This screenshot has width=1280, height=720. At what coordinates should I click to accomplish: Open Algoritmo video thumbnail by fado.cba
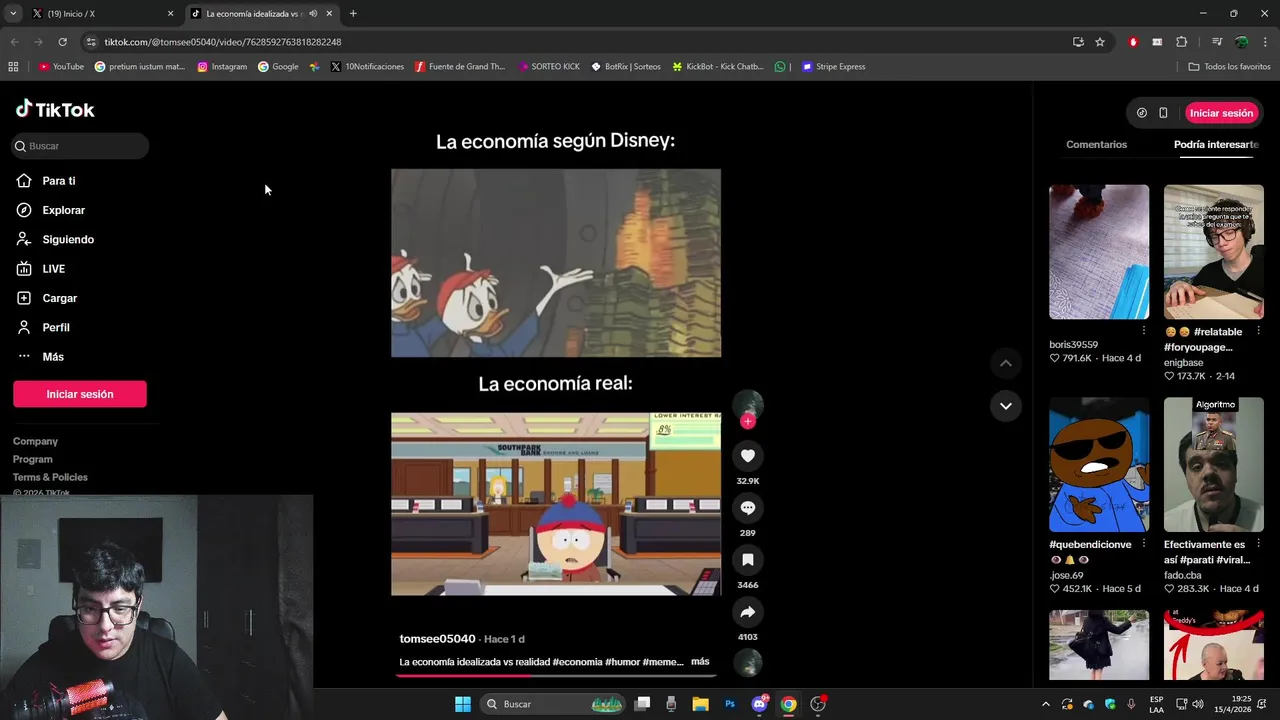(1213, 465)
